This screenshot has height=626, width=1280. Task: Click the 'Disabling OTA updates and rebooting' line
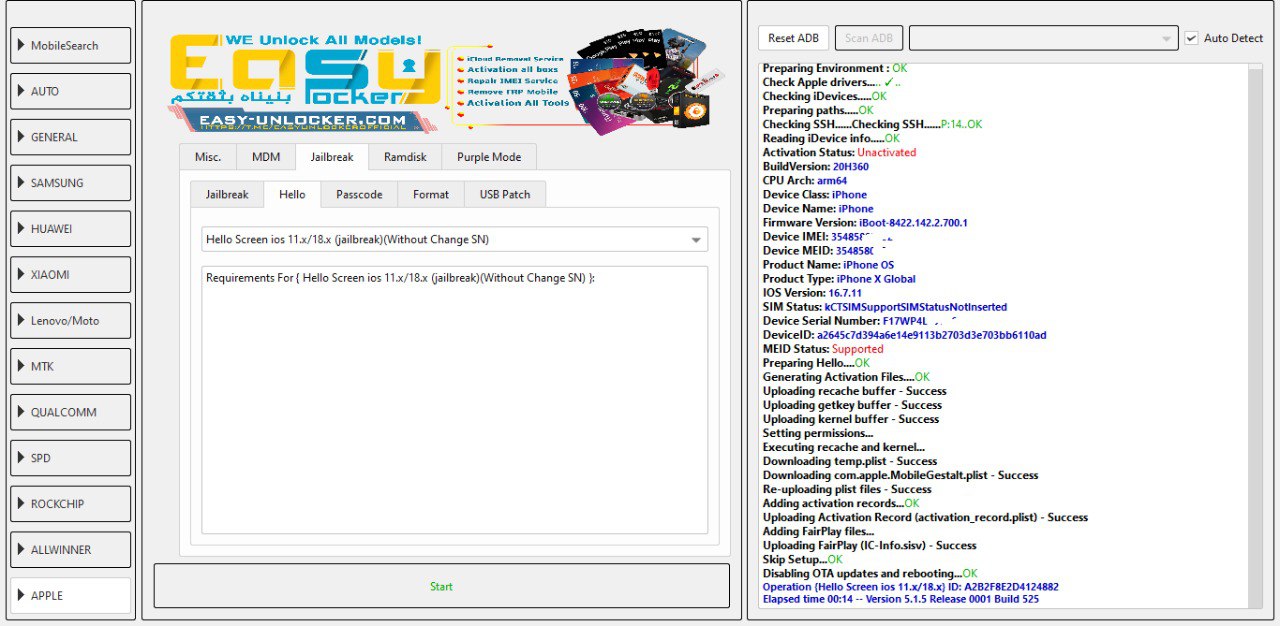pos(870,573)
